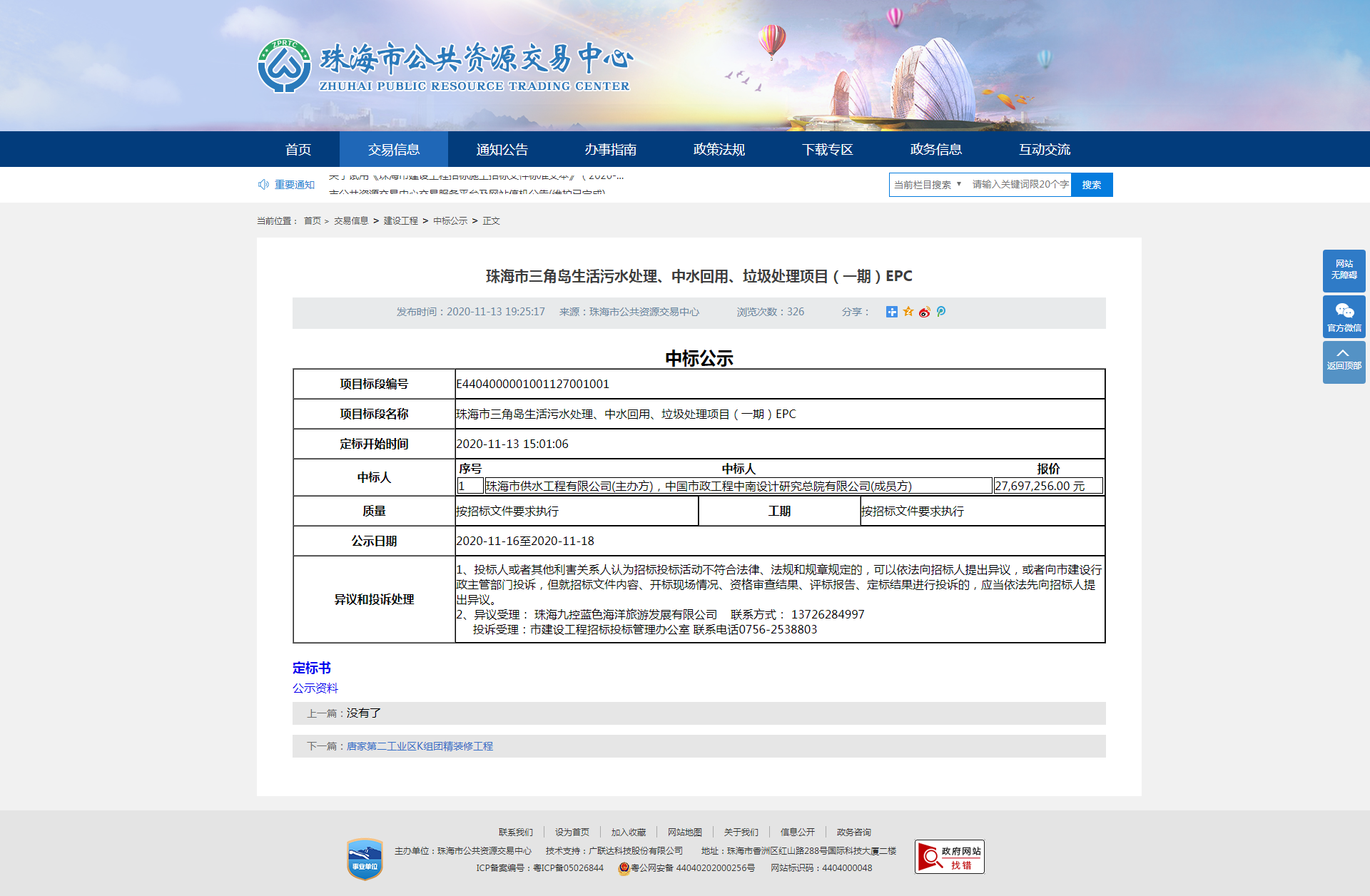Click the 事业单位 shield emblem
This screenshot has height=896, width=1370.
coord(365,858)
